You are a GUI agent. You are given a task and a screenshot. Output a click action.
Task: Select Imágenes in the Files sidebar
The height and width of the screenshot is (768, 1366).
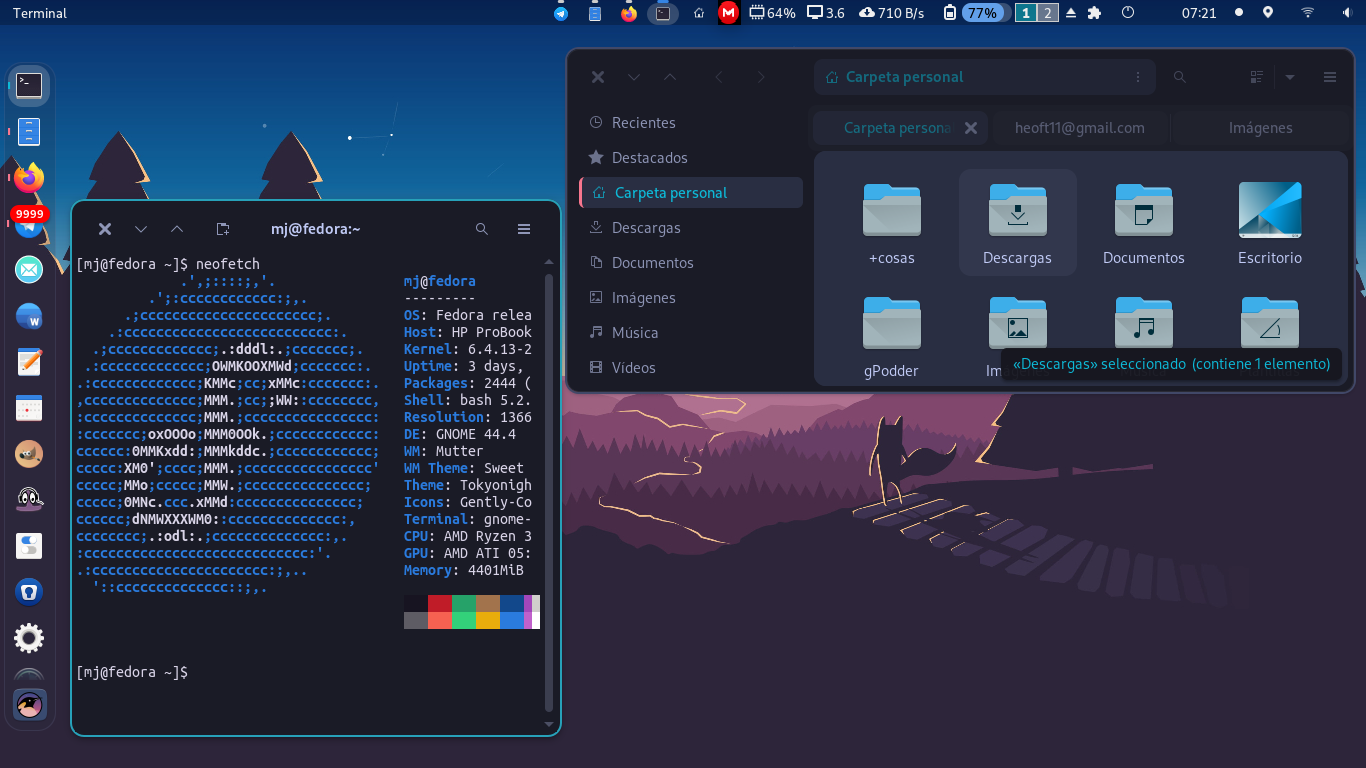(x=690, y=298)
